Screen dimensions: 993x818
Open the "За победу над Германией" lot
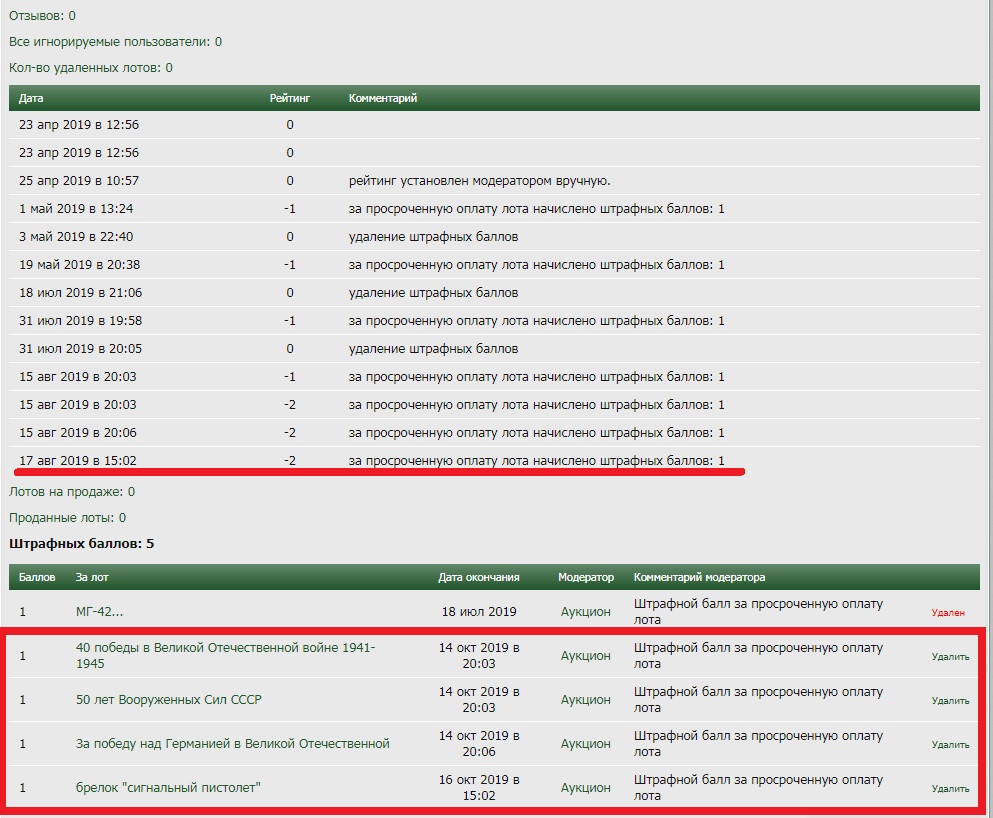coord(232,744)
